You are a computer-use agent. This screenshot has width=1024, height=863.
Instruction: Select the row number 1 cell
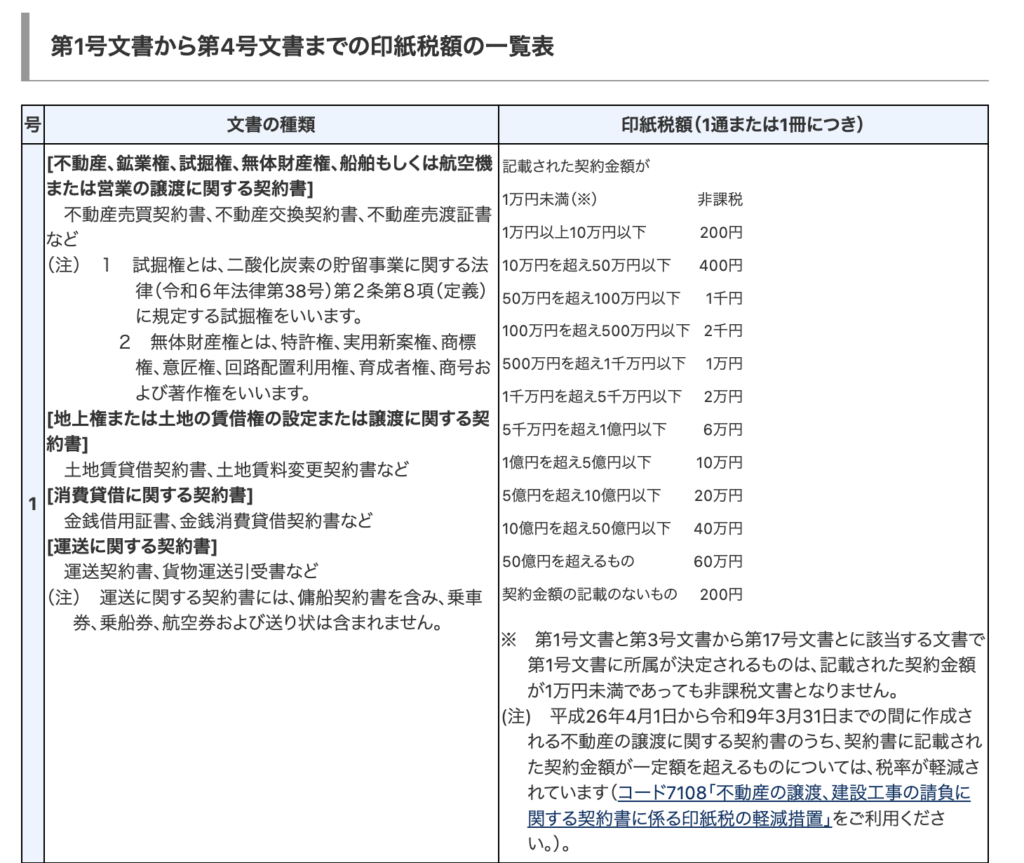point(32,504)
